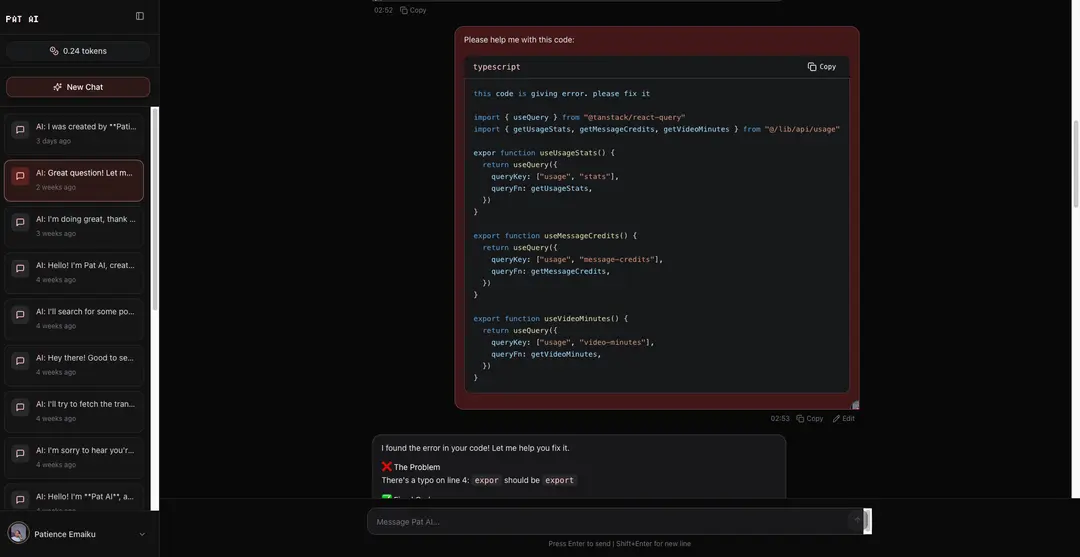Click the 'AI: I'm sorry to hear' chat icon

21,453
